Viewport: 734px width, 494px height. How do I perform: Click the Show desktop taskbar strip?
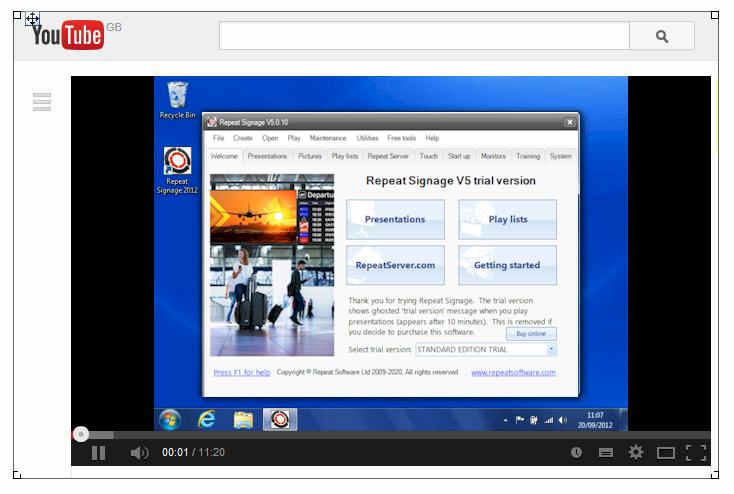click(623, 420)
